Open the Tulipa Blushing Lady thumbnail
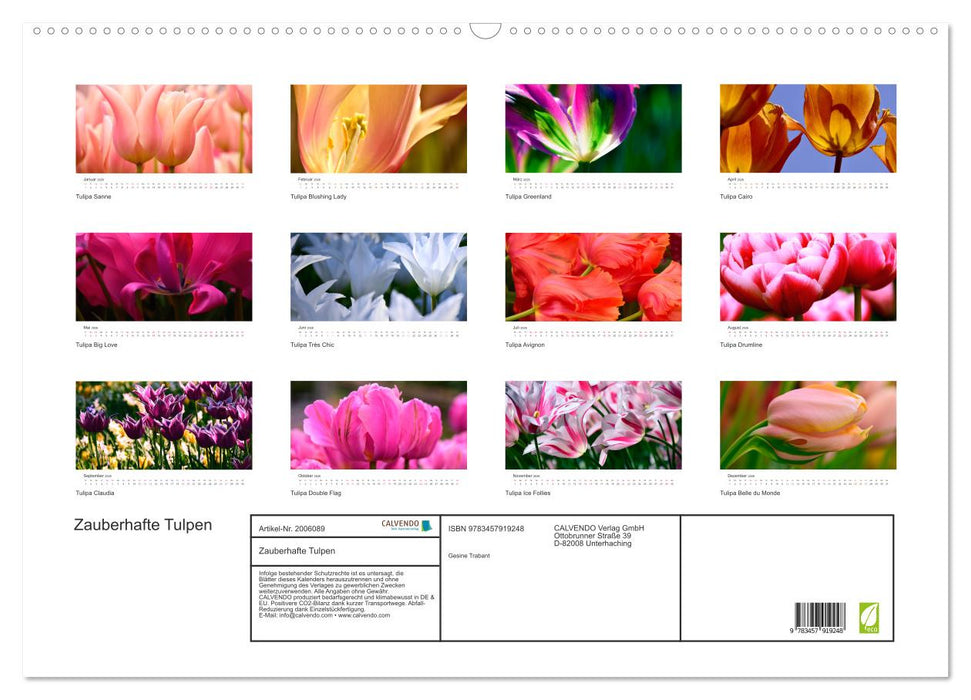 [x=378, y=128]
